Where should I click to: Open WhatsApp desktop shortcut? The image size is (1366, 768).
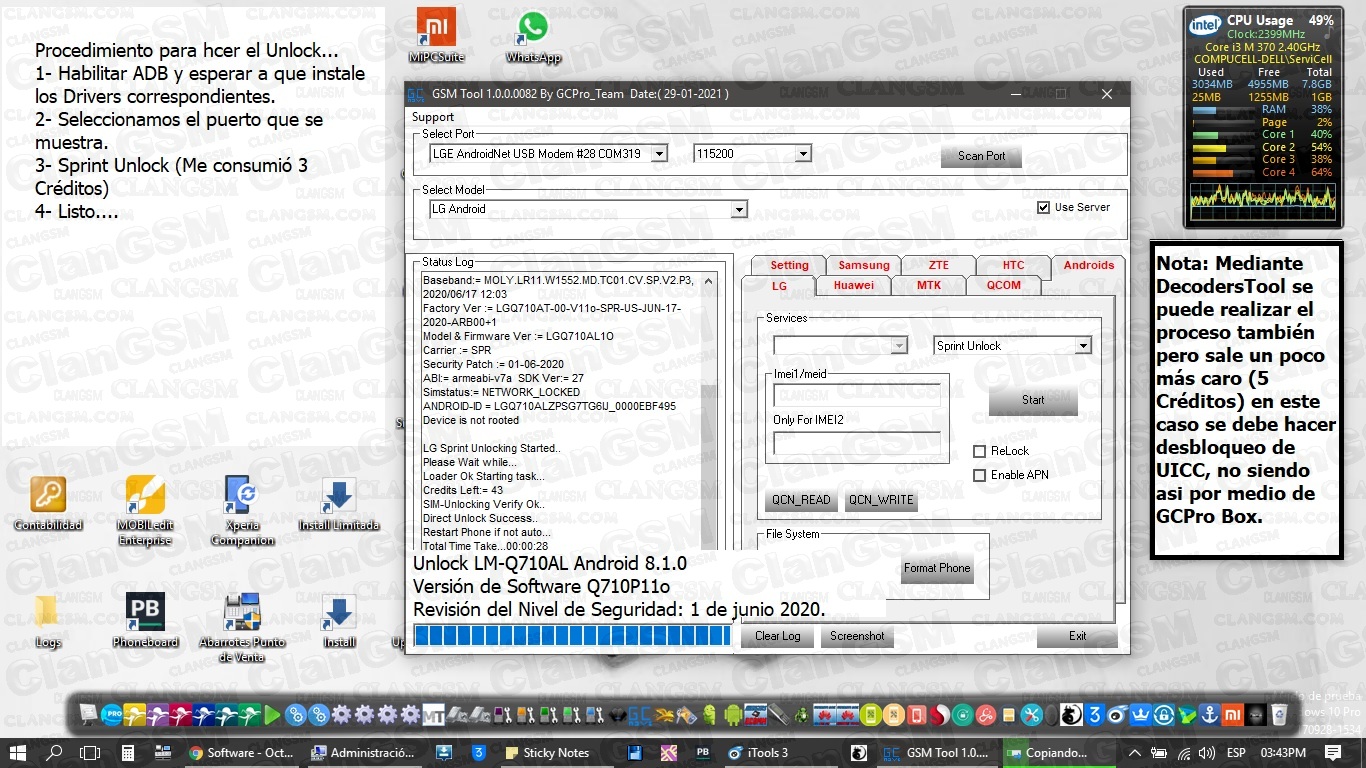[x=533, y=35]
